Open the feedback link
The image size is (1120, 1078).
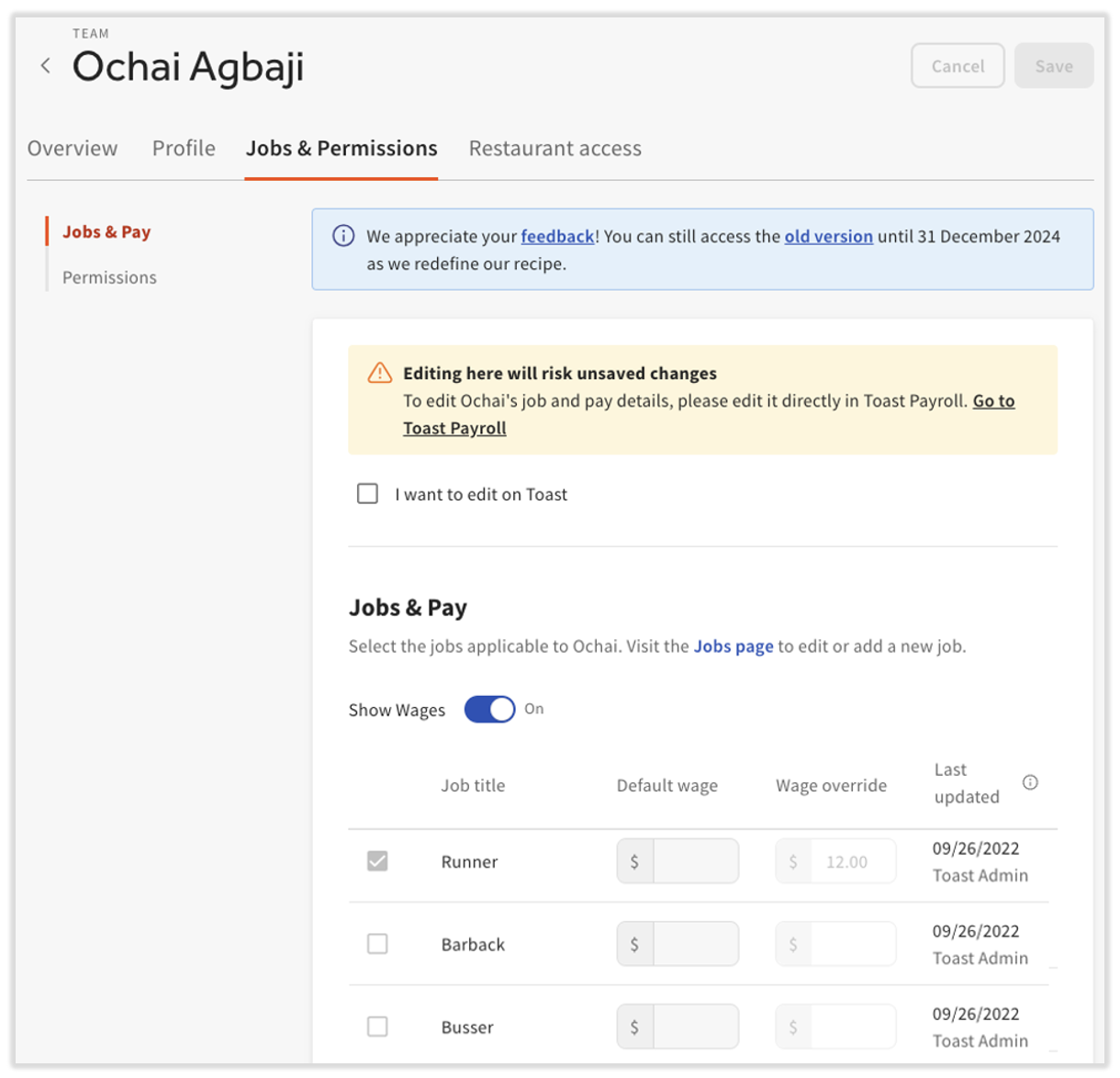point(557,237)
